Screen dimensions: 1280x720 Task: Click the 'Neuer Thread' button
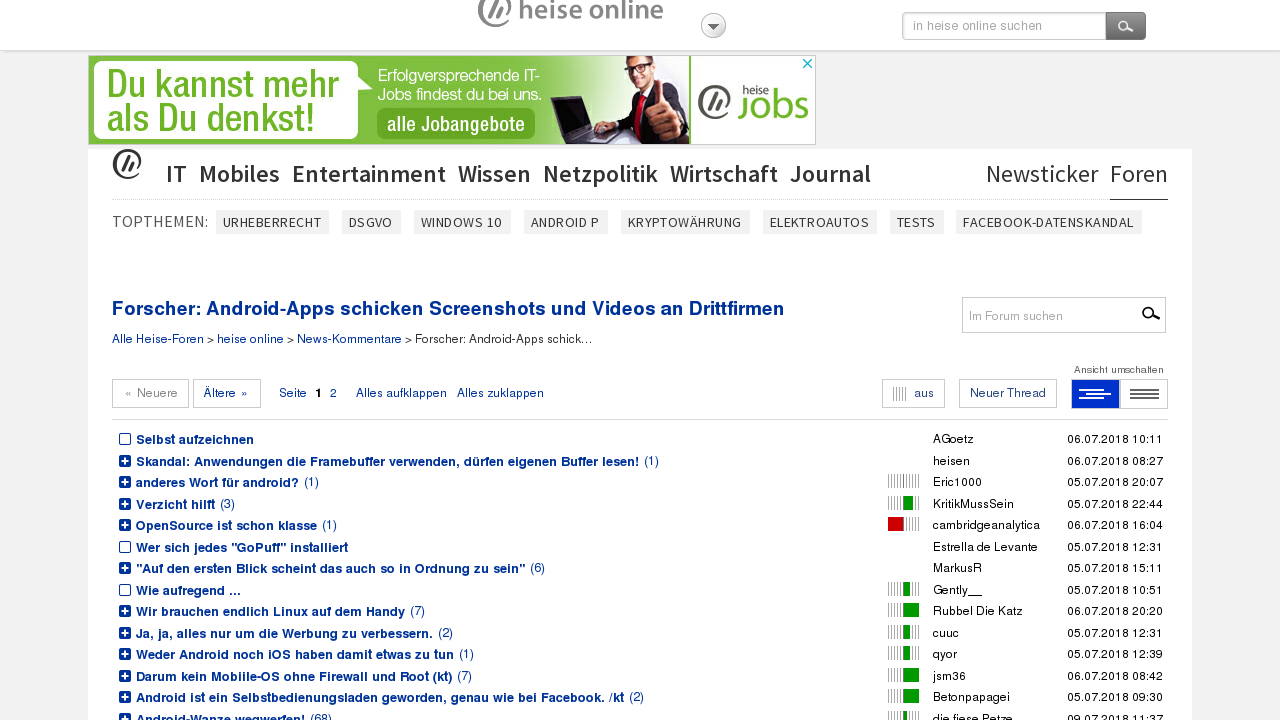[x=1008, y=393]
